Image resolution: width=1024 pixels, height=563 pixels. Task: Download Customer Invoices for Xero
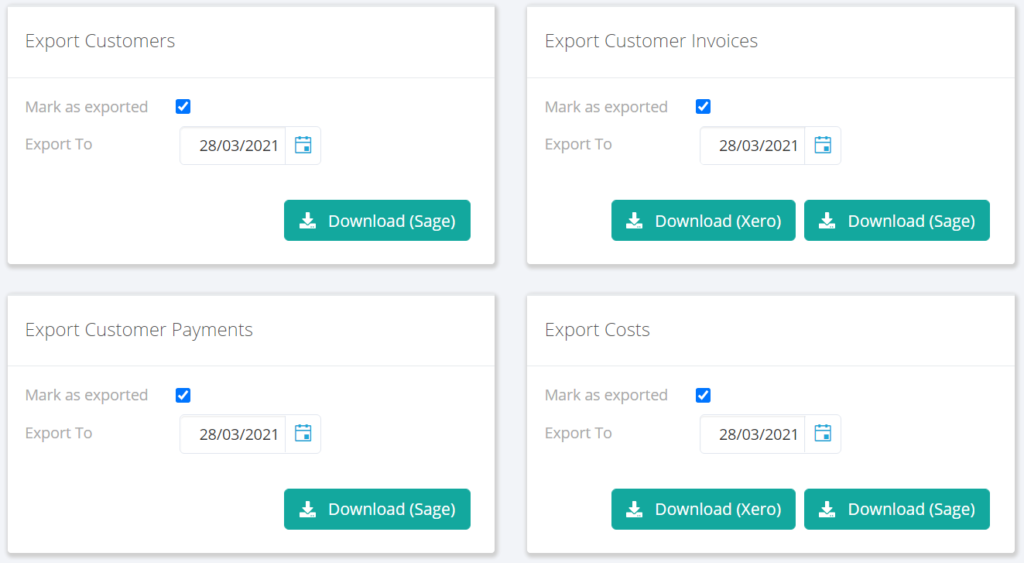point(703,221)
